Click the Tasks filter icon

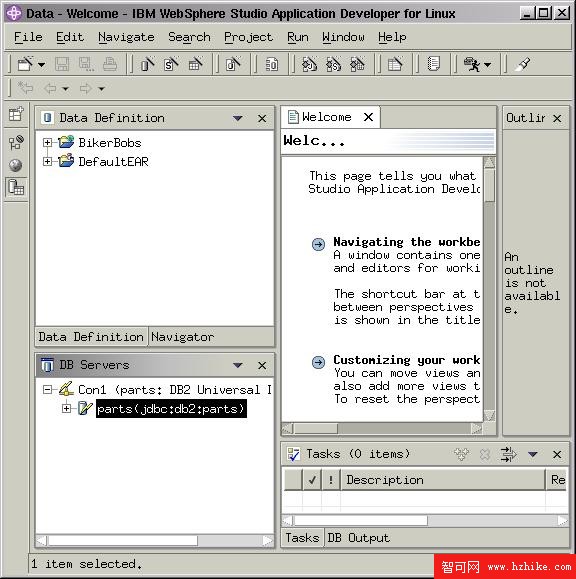tap(508, 454)
